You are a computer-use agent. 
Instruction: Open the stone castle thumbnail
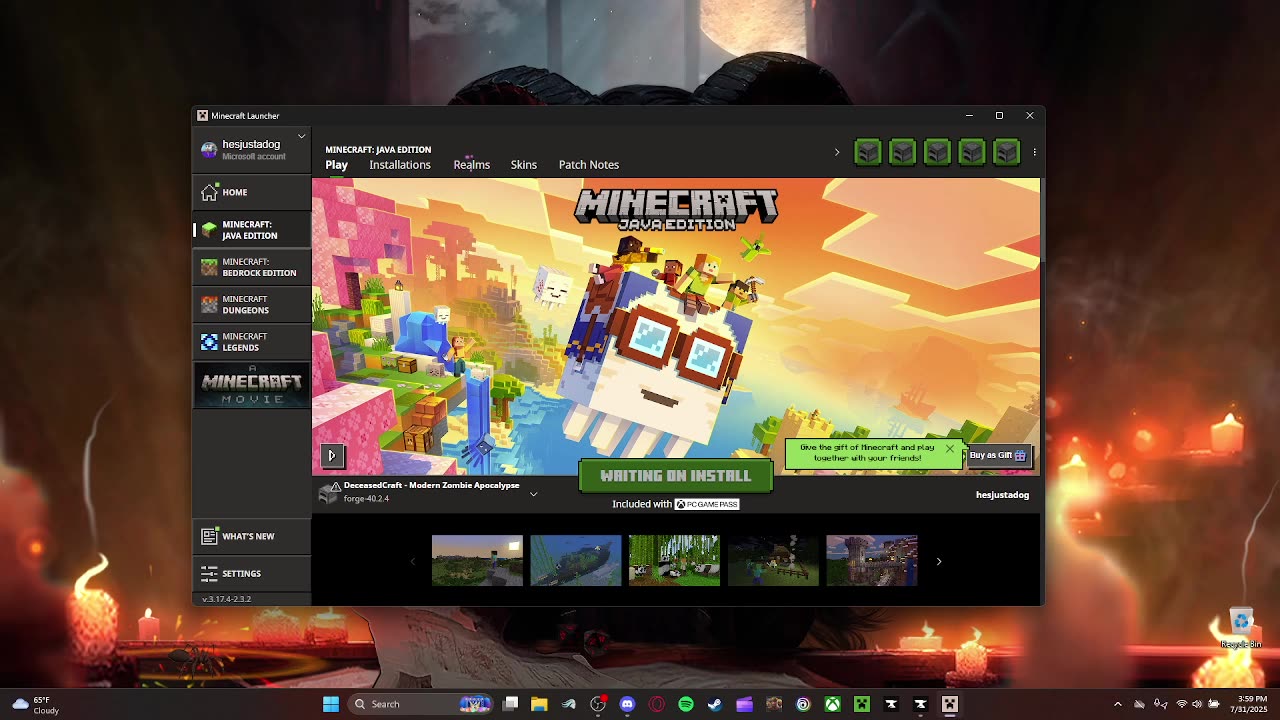(871, 560)
